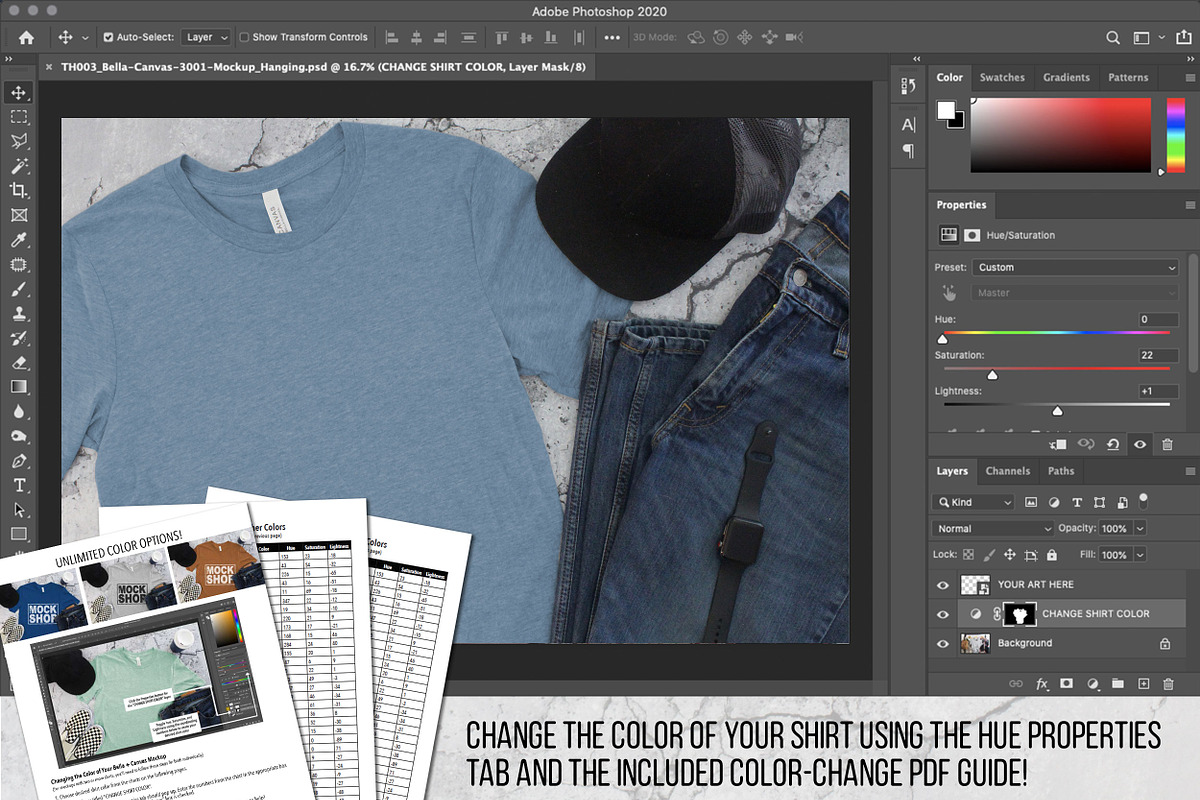
Task: Filter layers for pixel layers
Action: click(x=1031, y=502)
